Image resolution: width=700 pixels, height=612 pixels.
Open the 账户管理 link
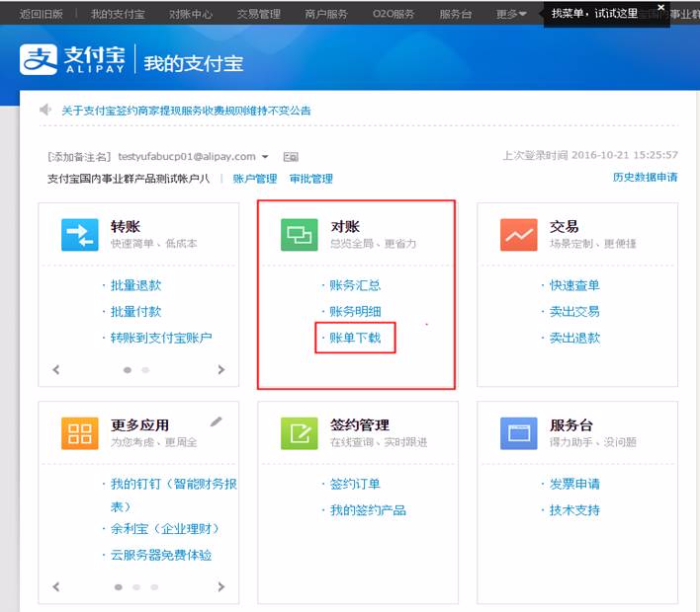tap(255, 179)
